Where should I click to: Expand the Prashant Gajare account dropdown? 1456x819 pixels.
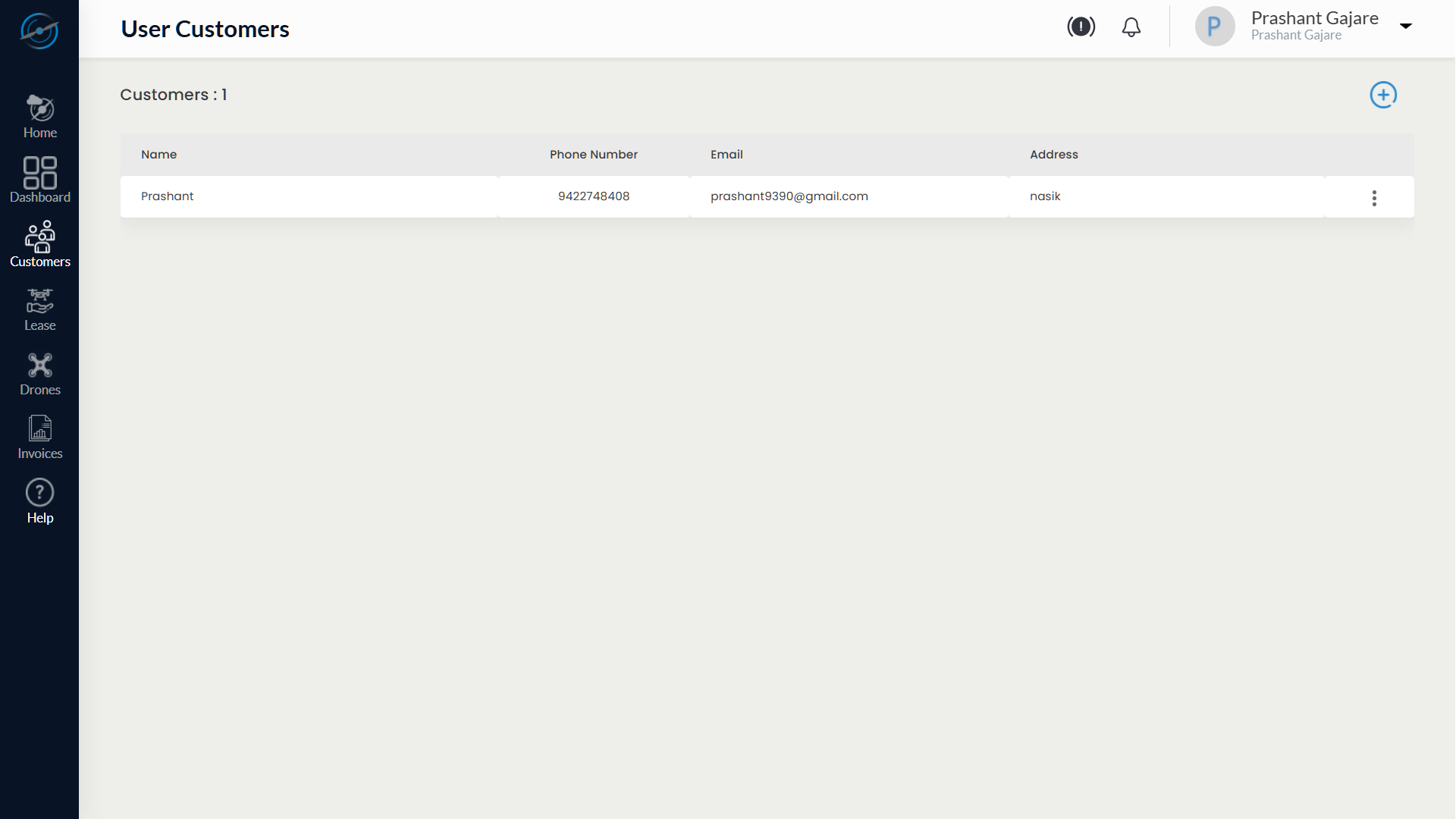[1406, 26]
